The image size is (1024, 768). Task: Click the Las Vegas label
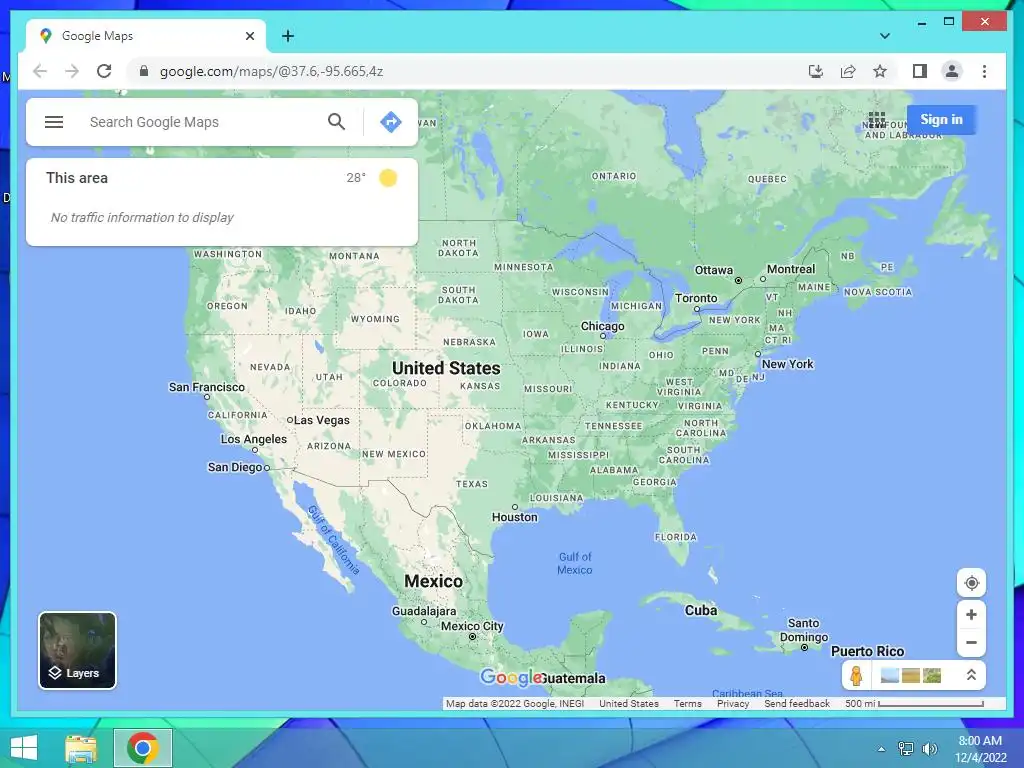321,420
